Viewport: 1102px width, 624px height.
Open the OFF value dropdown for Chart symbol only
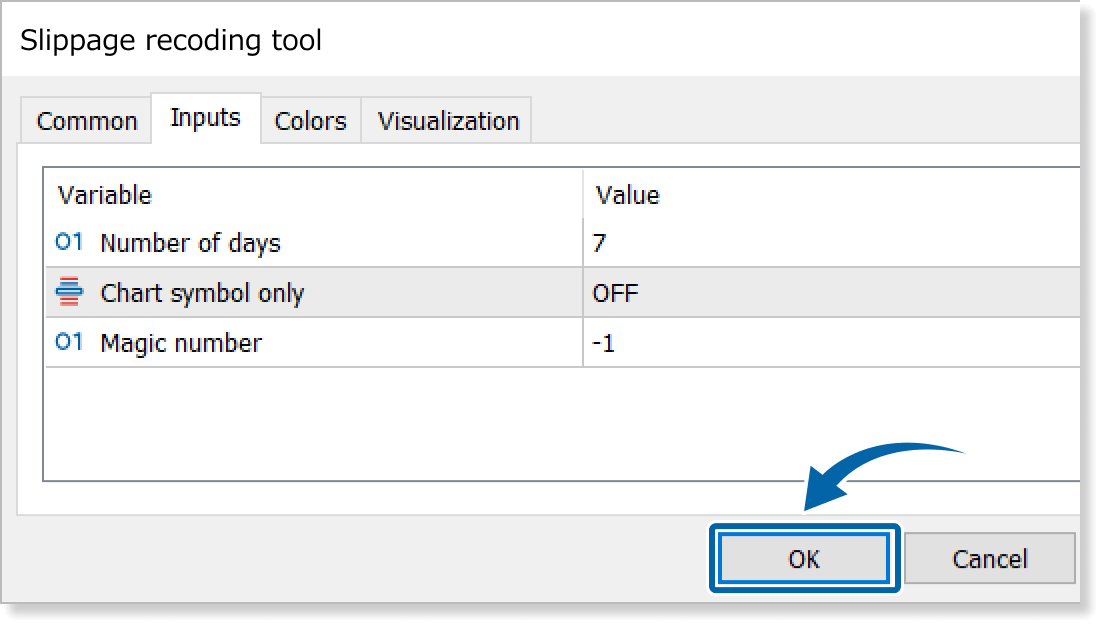pos(830,293)
